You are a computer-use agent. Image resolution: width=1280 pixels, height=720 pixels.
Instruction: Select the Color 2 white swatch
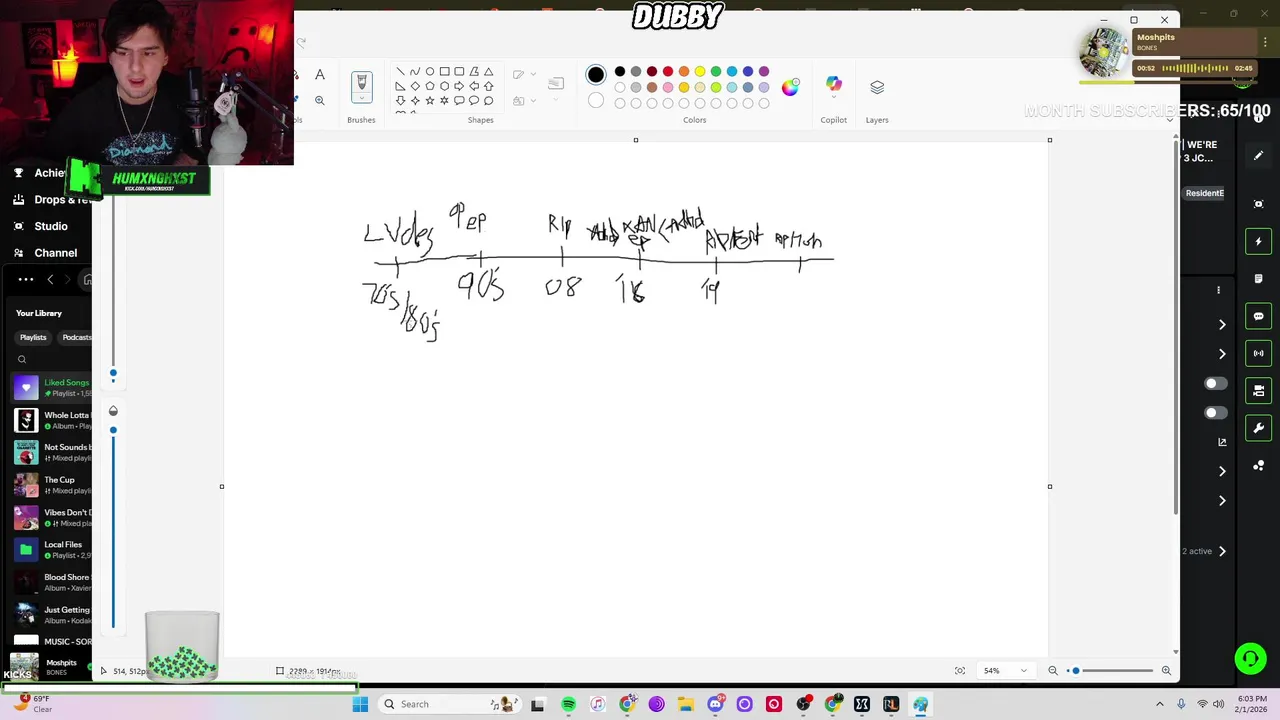pos(596,100)
